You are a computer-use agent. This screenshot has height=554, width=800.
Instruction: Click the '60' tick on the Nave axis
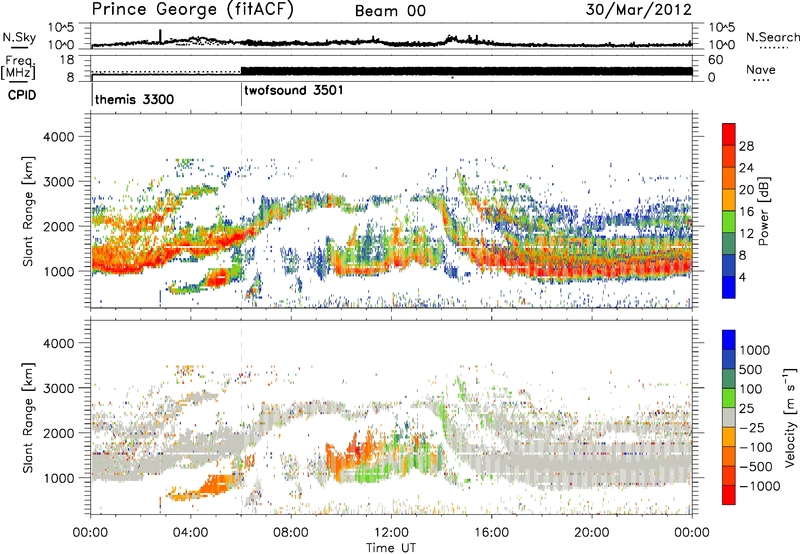[x=716, y=60]
